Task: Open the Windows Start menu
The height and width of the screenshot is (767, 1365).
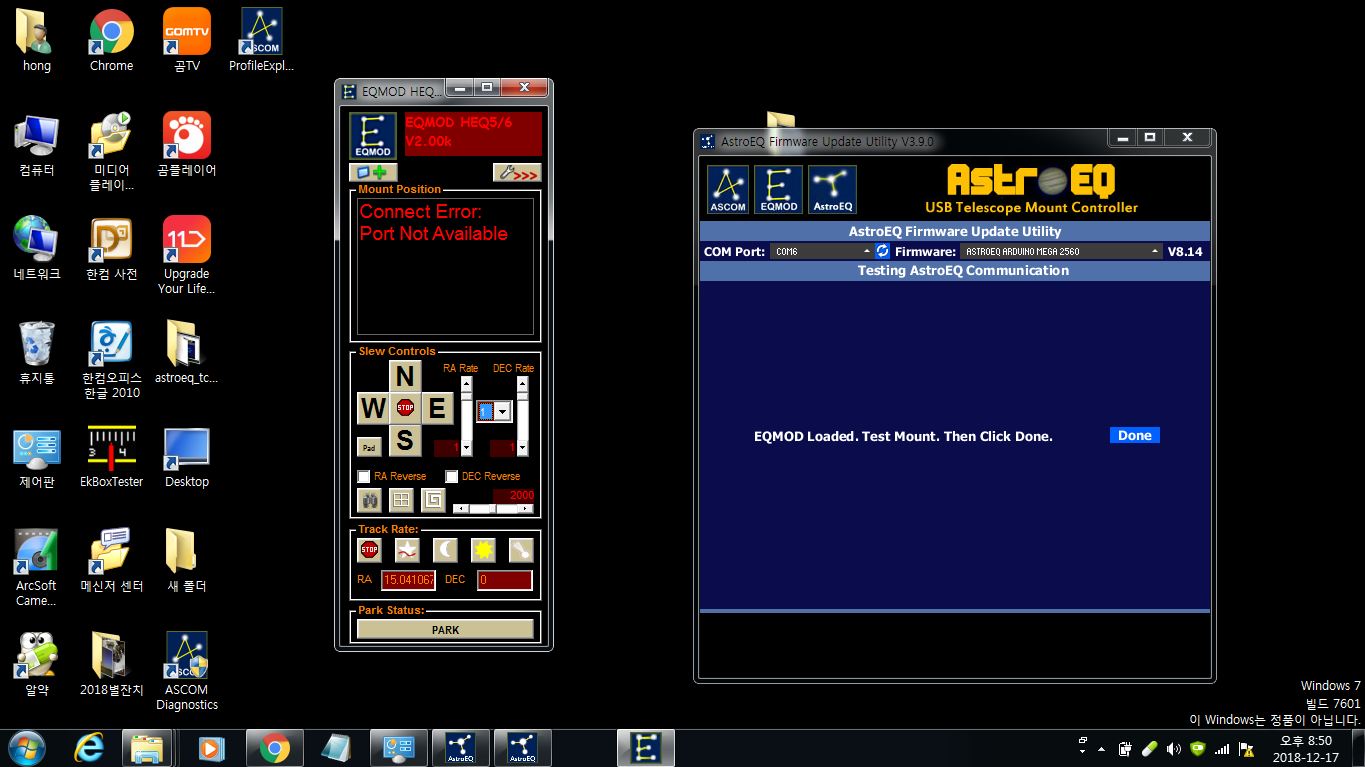Action: (x=26, y=748)
